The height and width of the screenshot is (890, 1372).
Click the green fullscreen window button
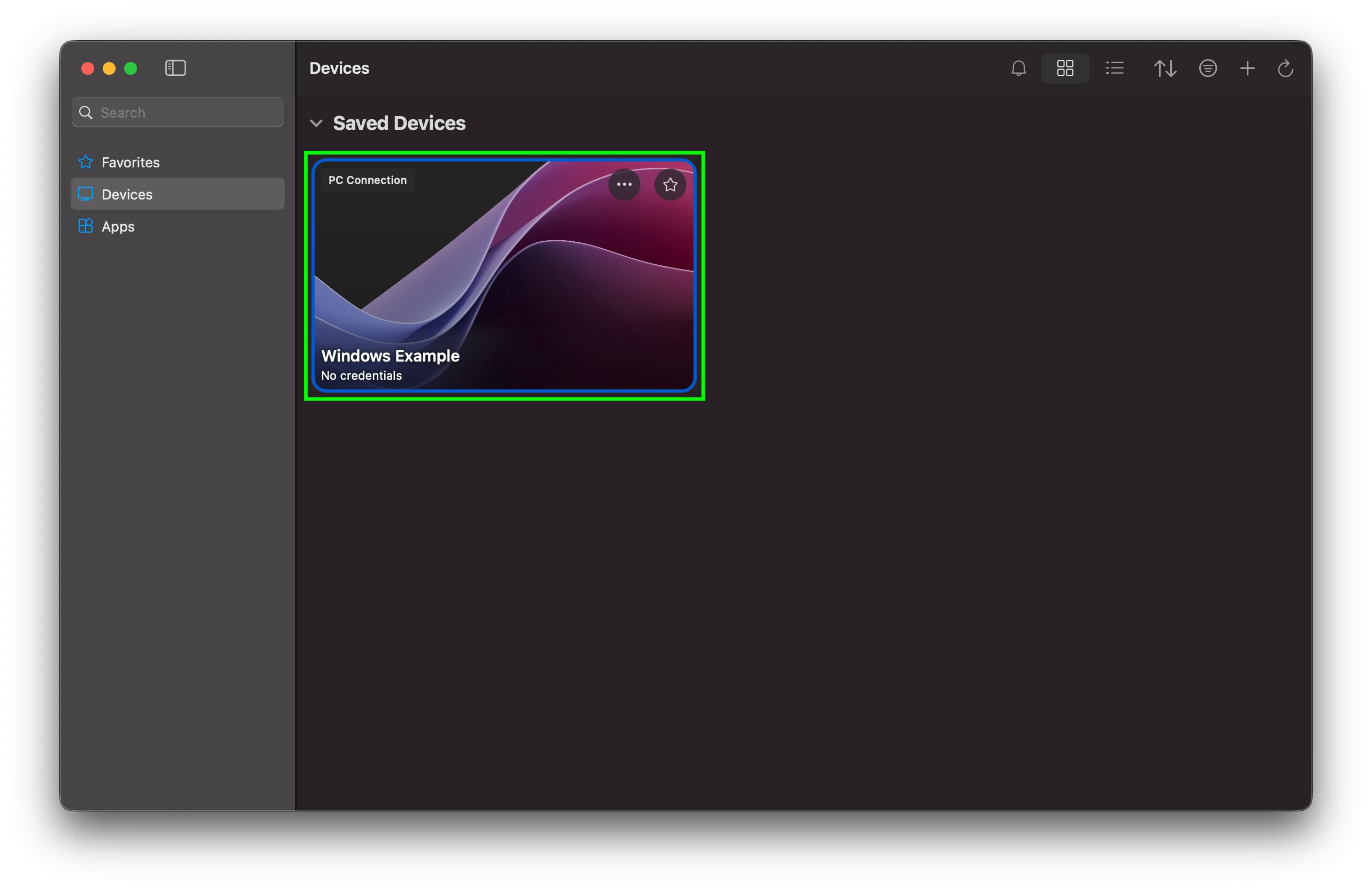[131, 68]
